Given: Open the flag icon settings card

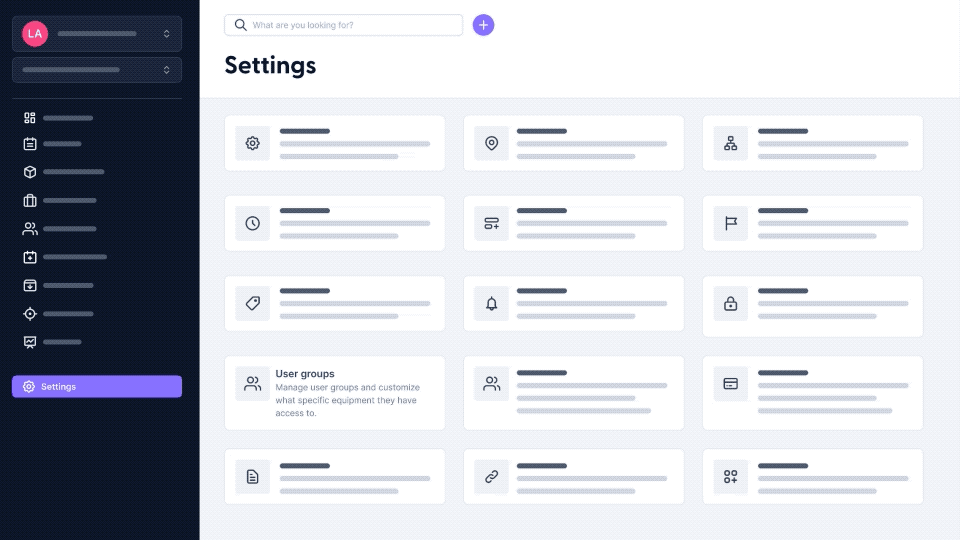Looking at the screenshot, I should click(x=812, y=223).
